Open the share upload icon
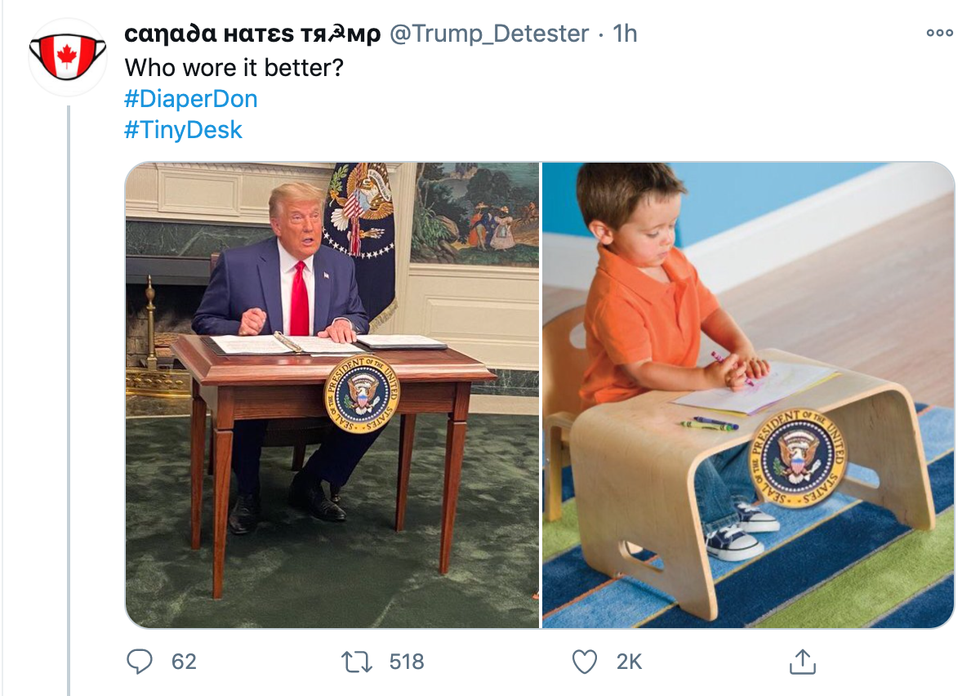Viewport: 980px width, 696px height. [802, 662]
